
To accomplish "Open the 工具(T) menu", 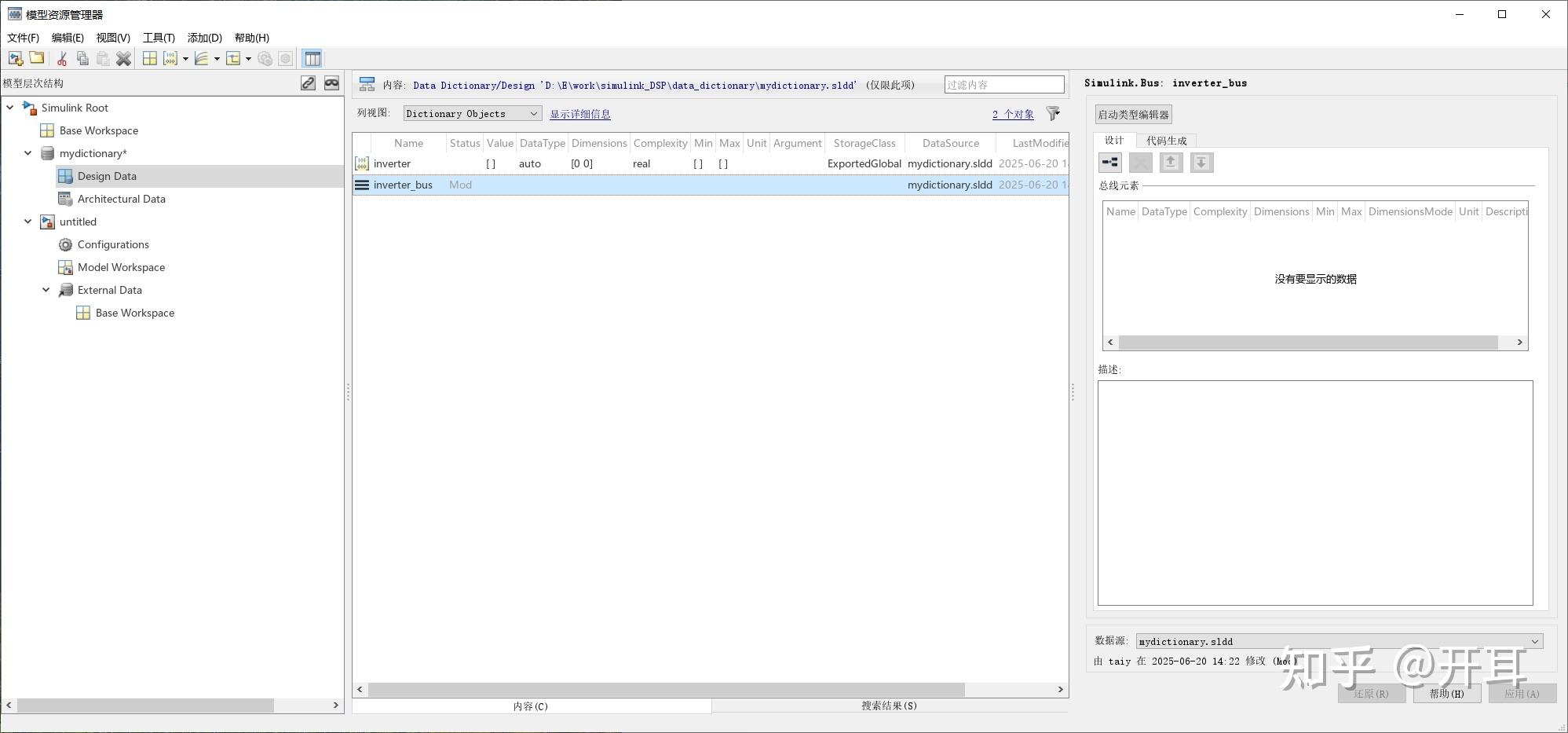I will (159, 37).
